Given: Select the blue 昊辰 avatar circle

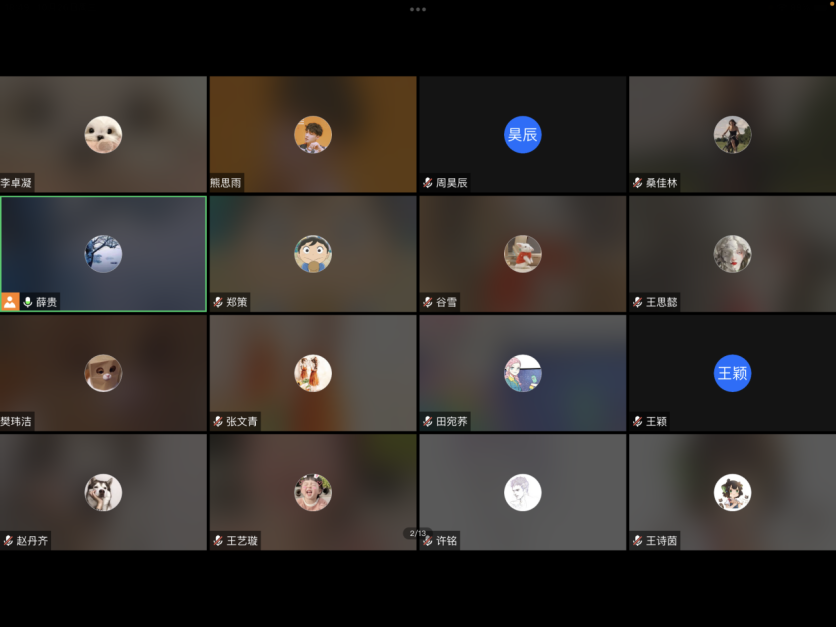Looking at the screenshot, I should (522, 134).
